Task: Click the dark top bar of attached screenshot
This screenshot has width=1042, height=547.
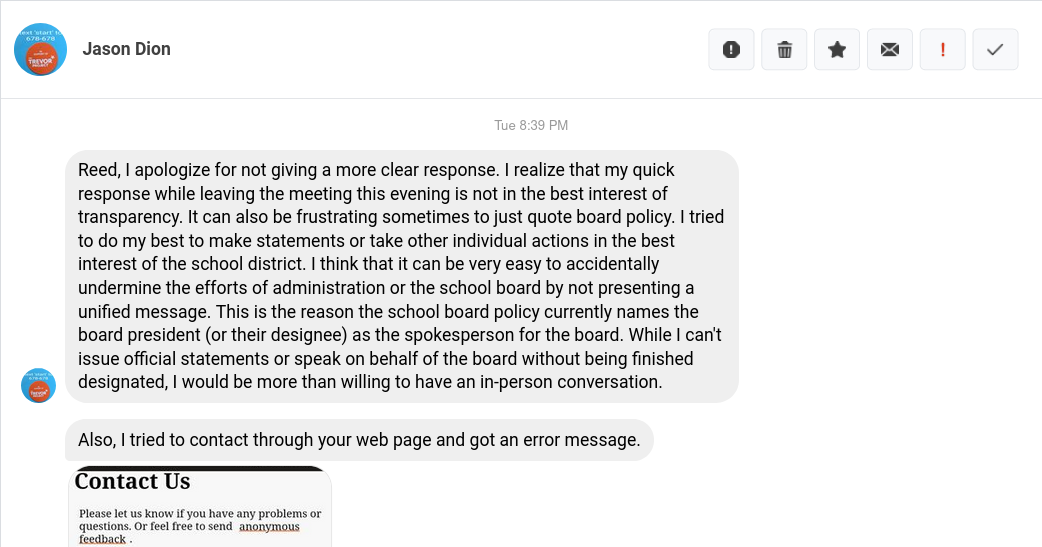Action: 200,468
